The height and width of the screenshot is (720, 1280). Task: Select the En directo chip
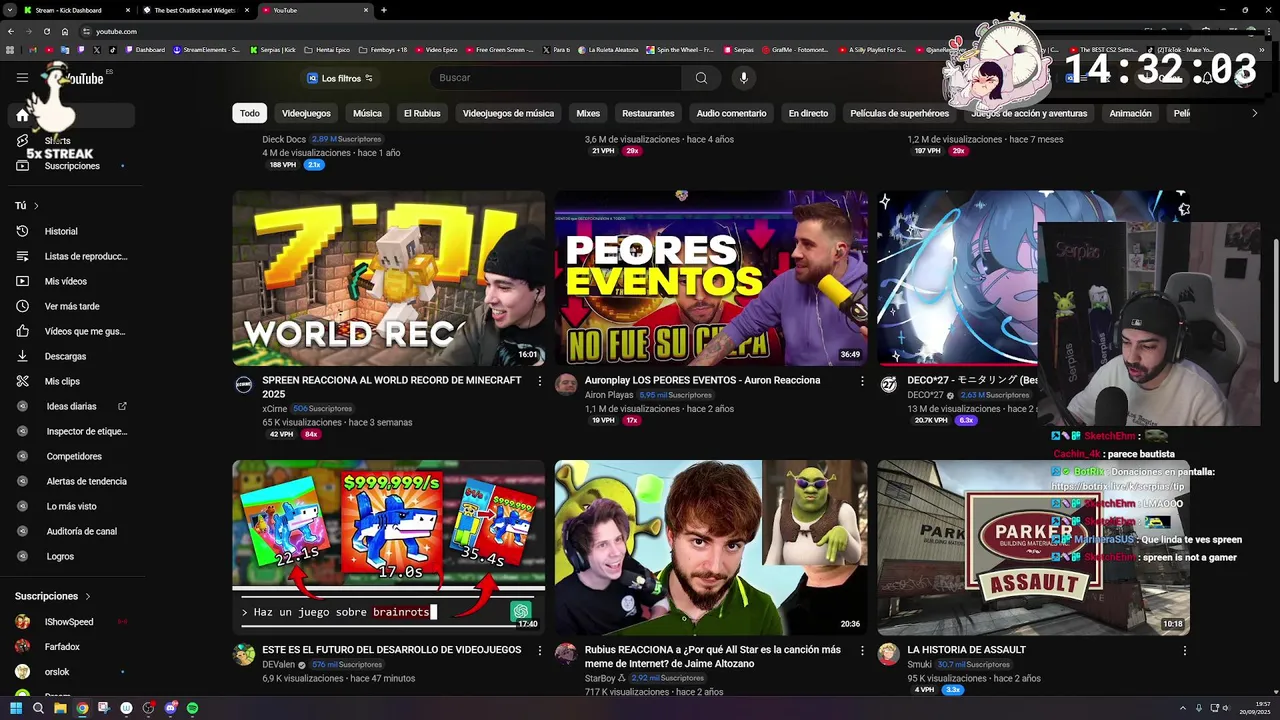click(808, 113)
